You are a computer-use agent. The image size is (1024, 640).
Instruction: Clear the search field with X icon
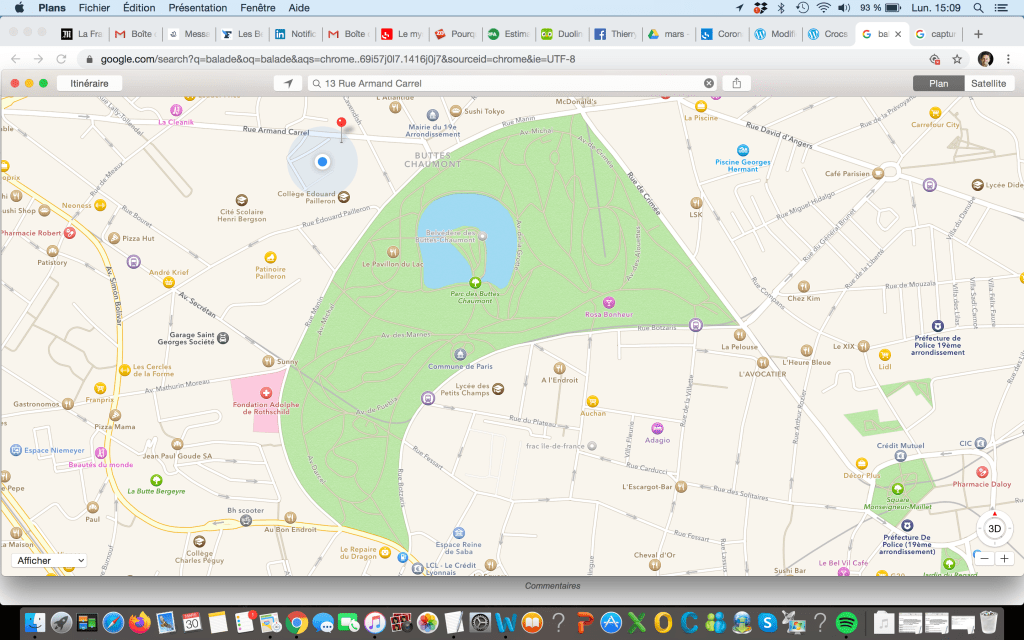click(x=709, y=83)
